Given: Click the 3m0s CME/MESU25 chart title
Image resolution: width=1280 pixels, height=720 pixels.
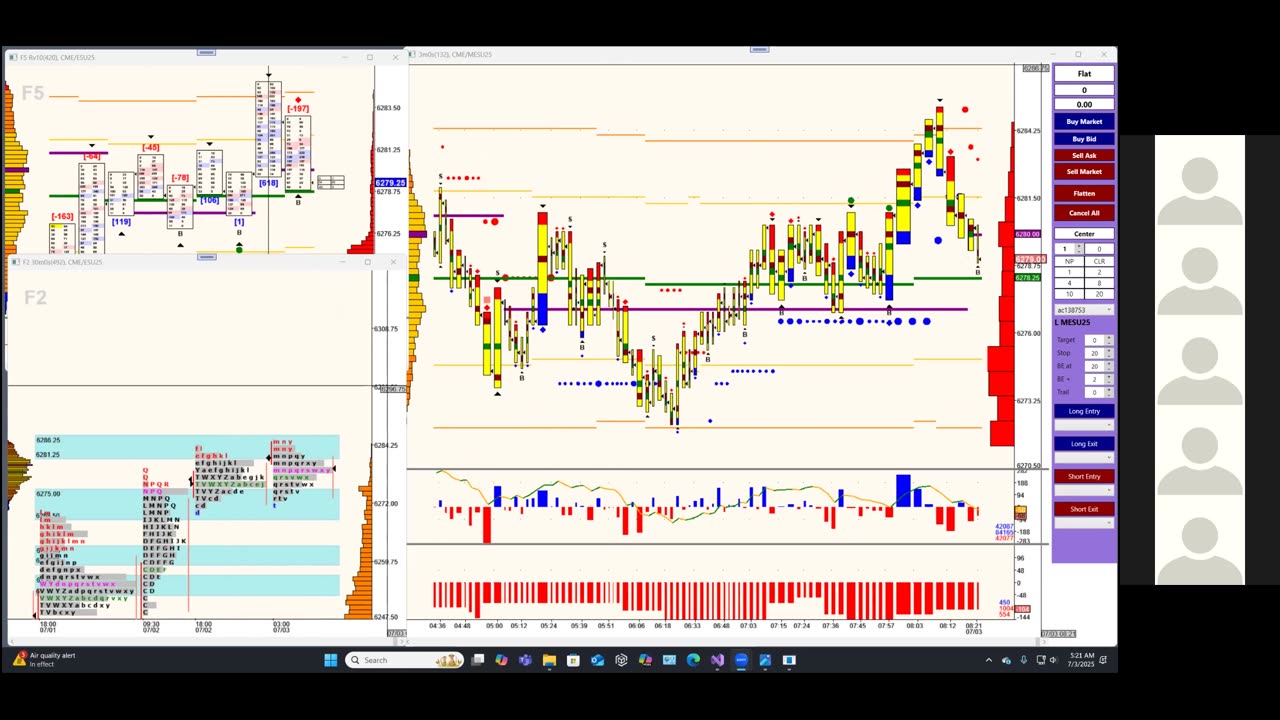Looking at the screenshot, I should pyautogui.click(x=455, y=54).
